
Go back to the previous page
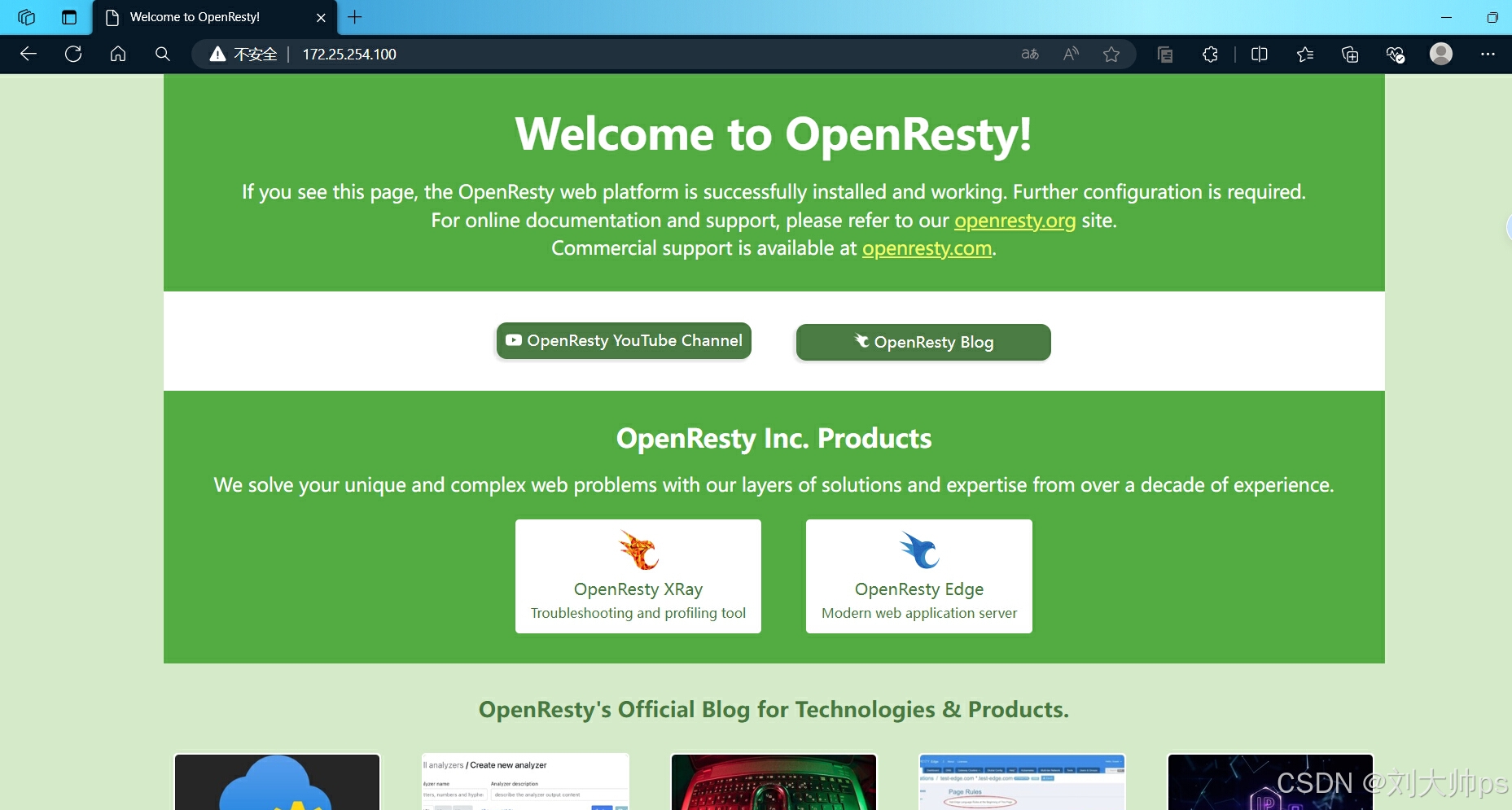[x=28, y=55]
